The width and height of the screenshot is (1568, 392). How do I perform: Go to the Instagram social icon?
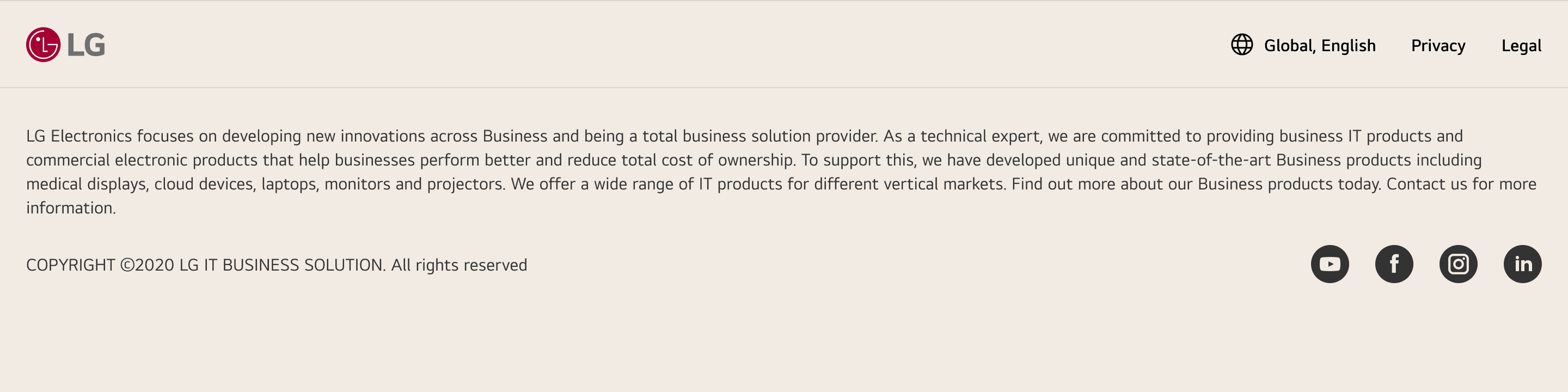pos(1458,264)
